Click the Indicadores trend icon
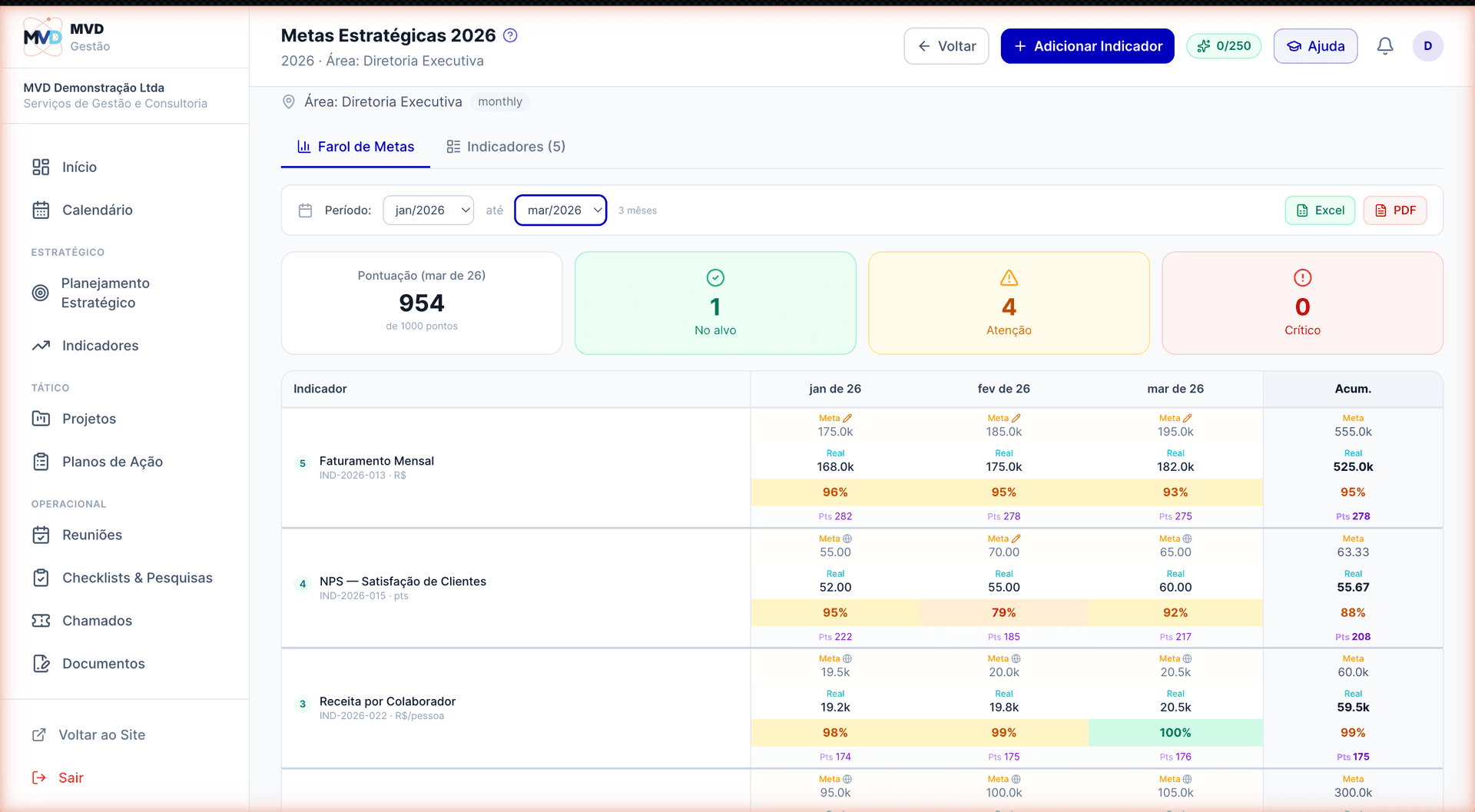 tap(41, 346)
